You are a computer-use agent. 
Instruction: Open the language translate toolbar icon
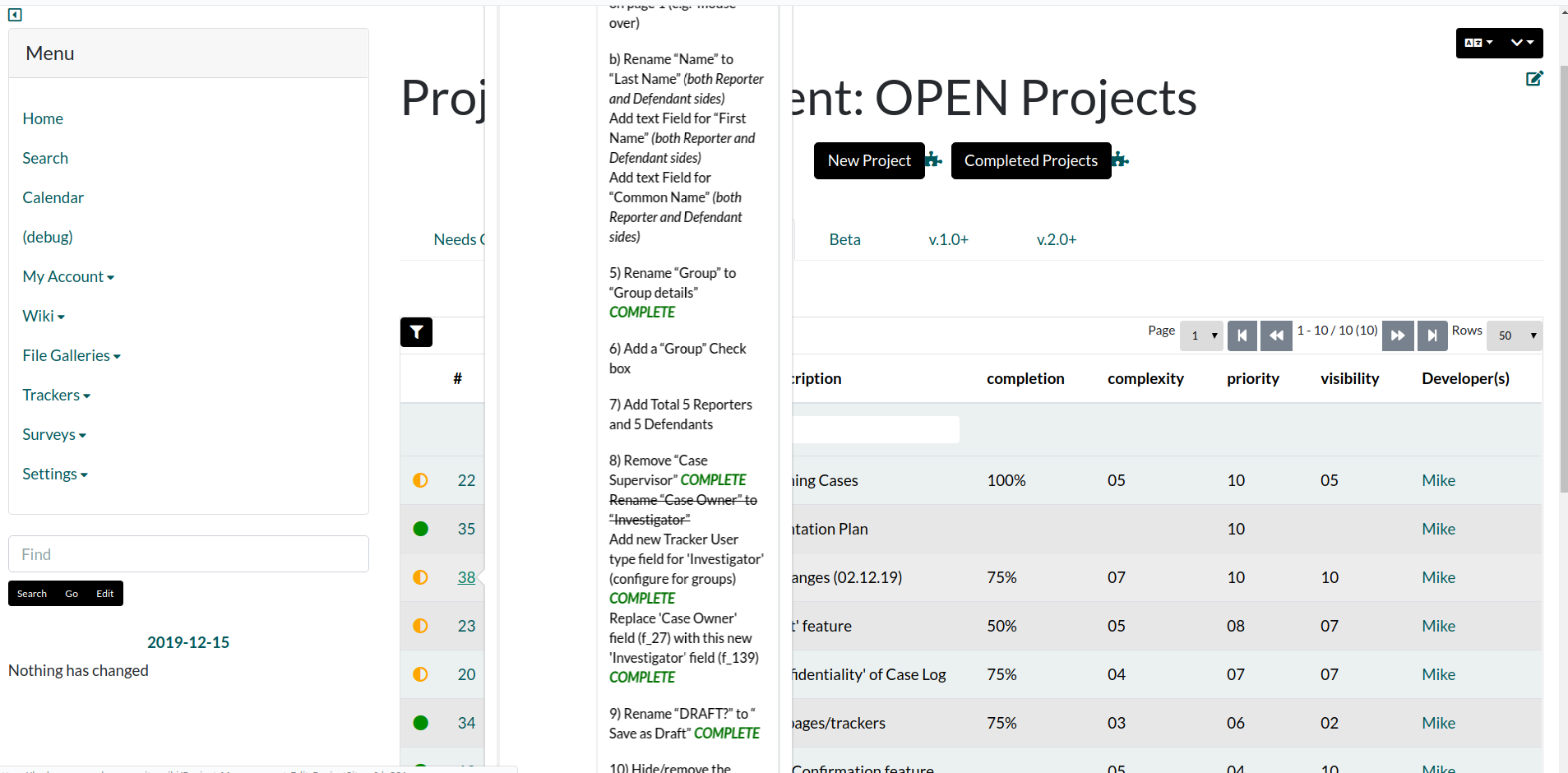(1478, 43)
